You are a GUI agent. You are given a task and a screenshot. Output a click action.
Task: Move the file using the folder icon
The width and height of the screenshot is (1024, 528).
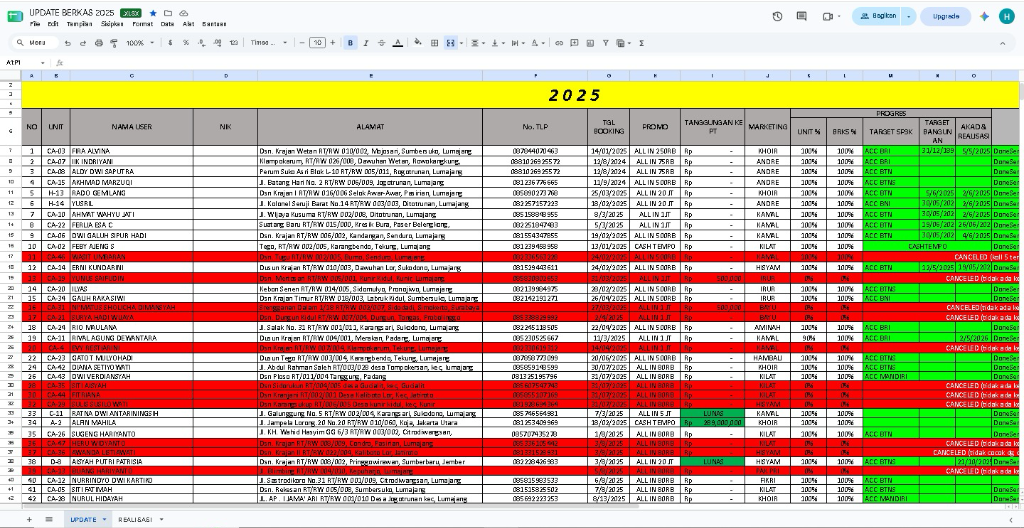168,13
